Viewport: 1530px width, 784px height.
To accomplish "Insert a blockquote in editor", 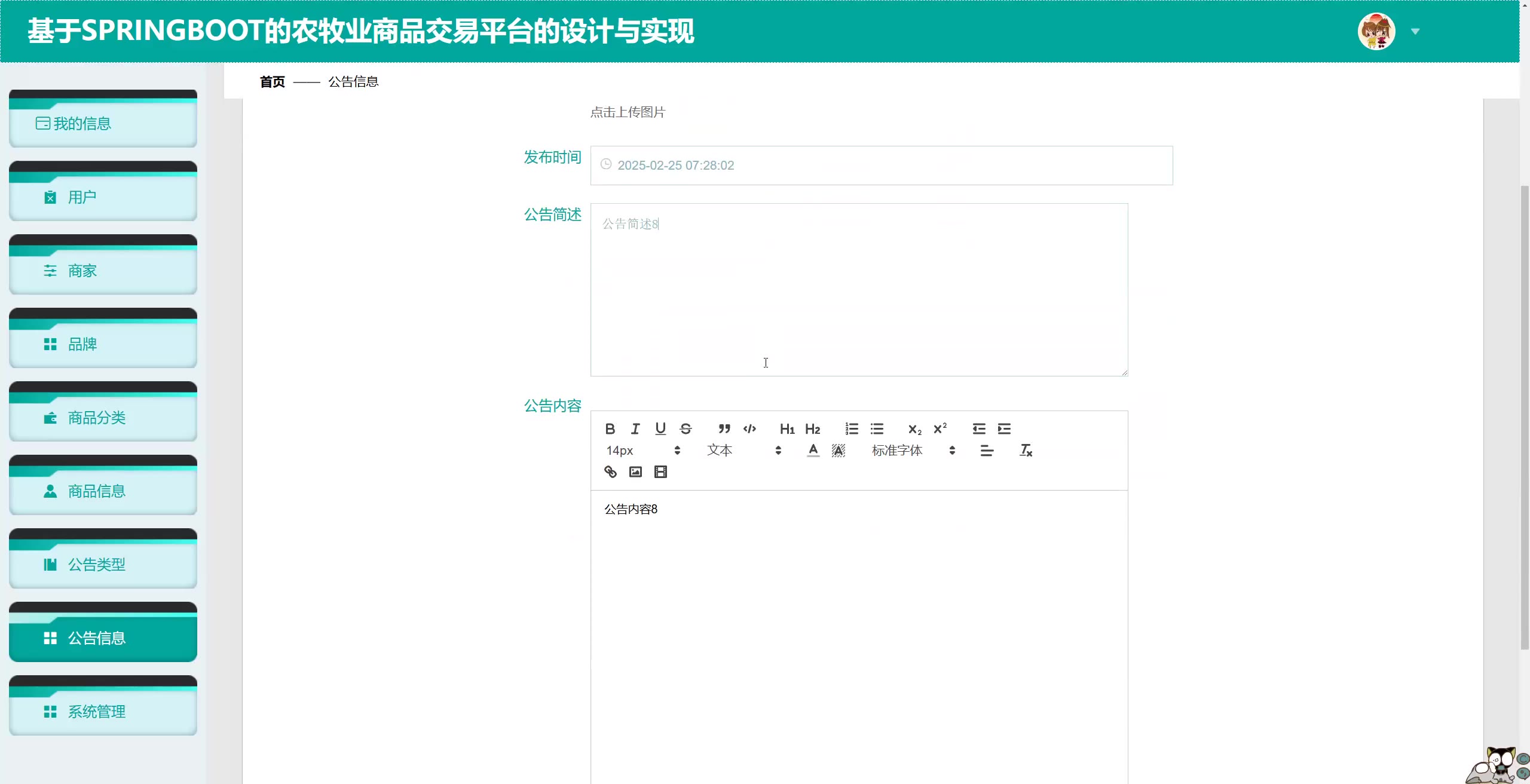I will tap(724, 428).
